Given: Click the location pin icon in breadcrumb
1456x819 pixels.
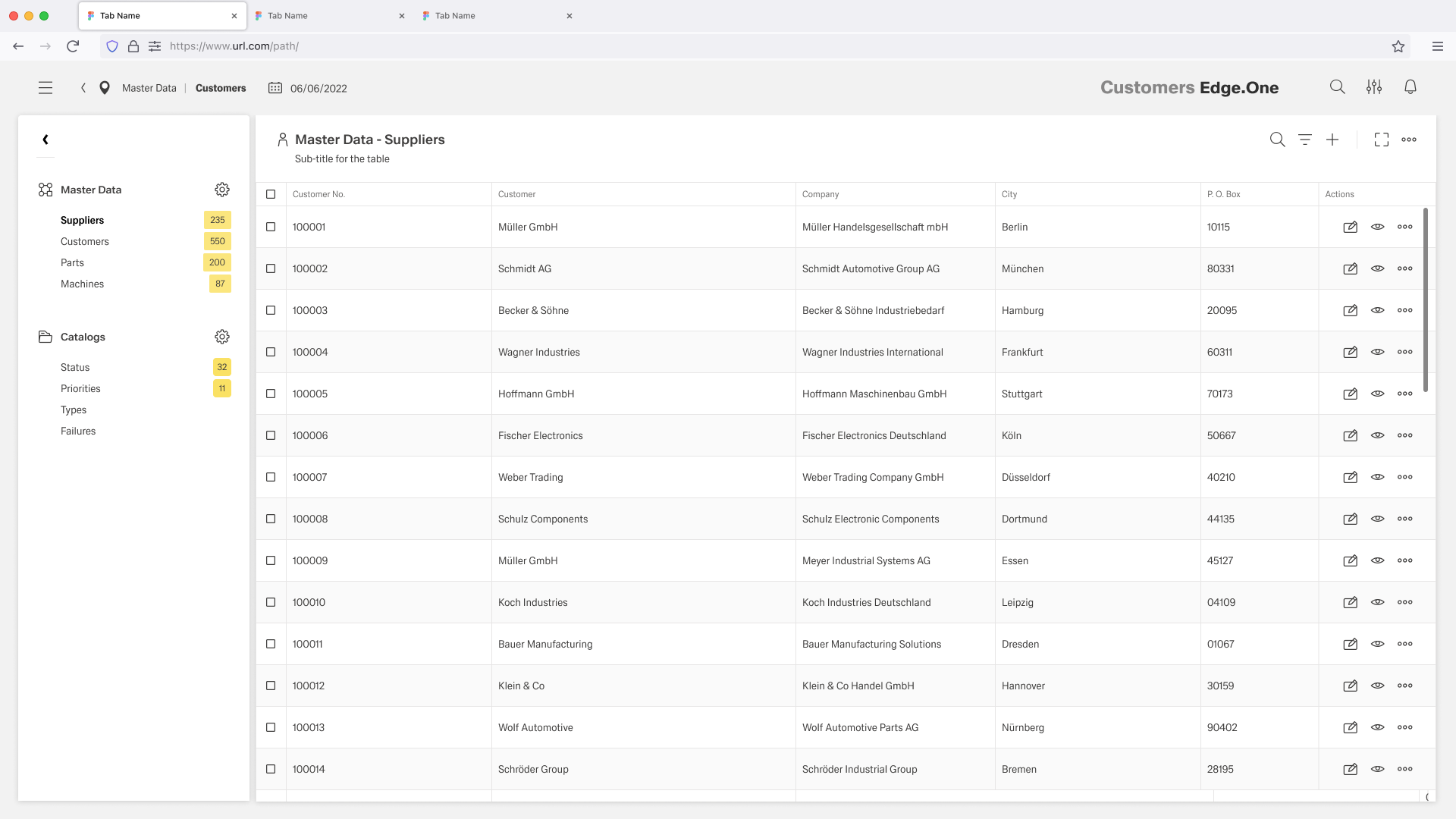Looking at the screenshot, I should click(105, 88).
